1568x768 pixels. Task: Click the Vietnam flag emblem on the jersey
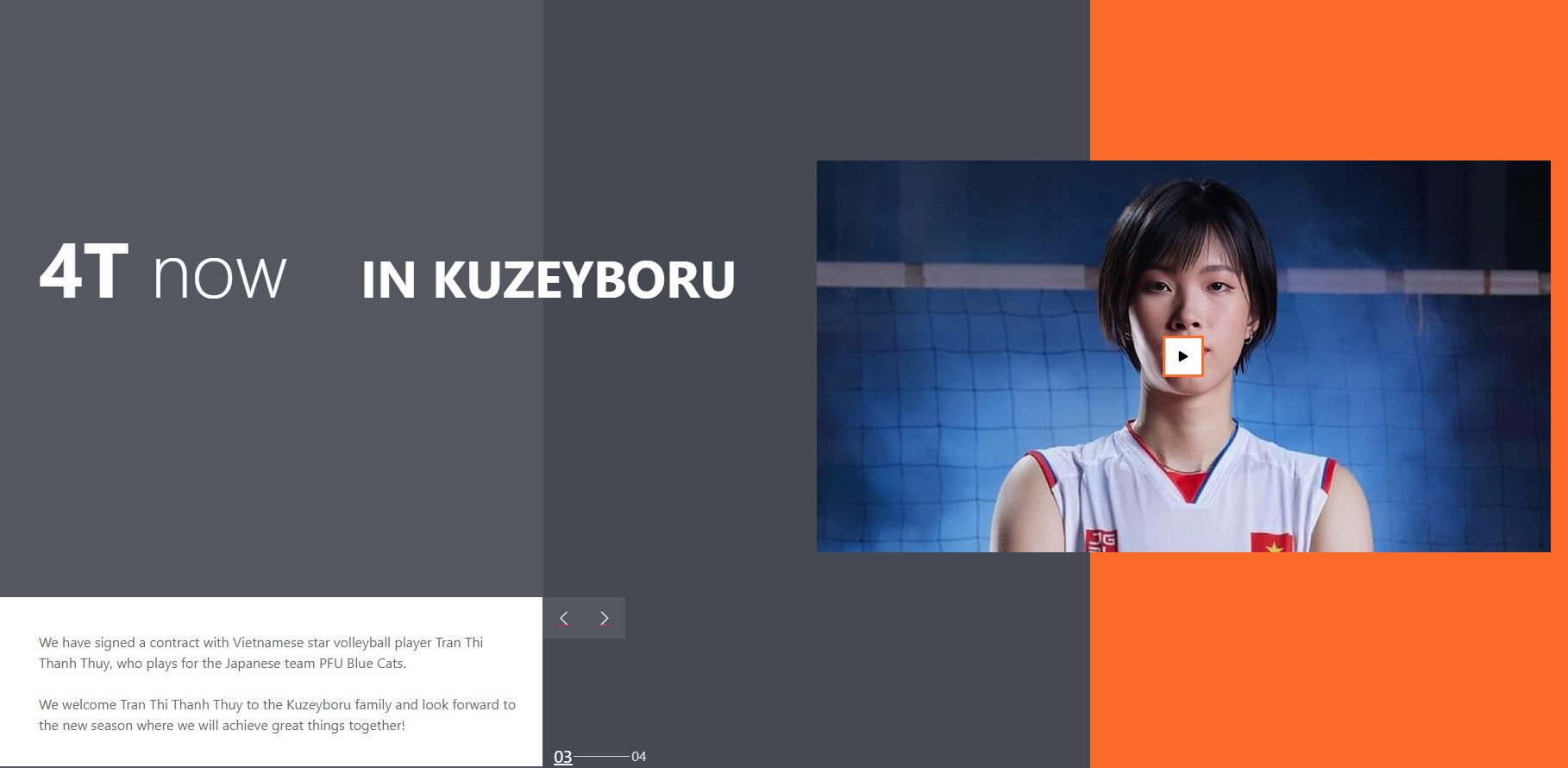tap(1272, 543)
